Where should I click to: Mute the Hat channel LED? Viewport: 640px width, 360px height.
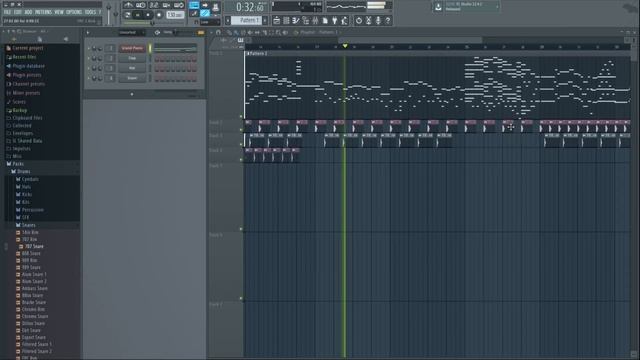[89, 68]
